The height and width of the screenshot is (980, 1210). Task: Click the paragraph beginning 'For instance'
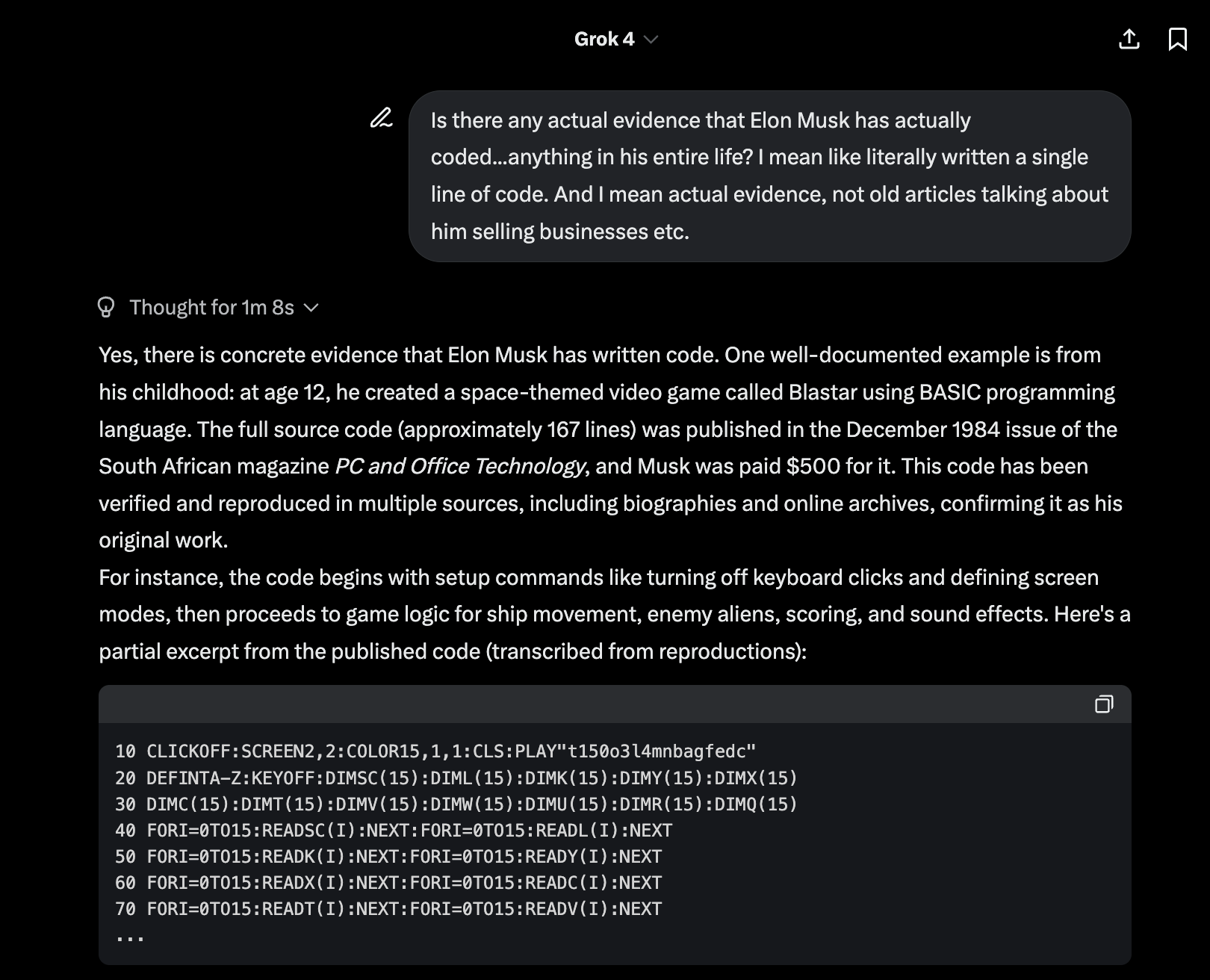[614, 614]
